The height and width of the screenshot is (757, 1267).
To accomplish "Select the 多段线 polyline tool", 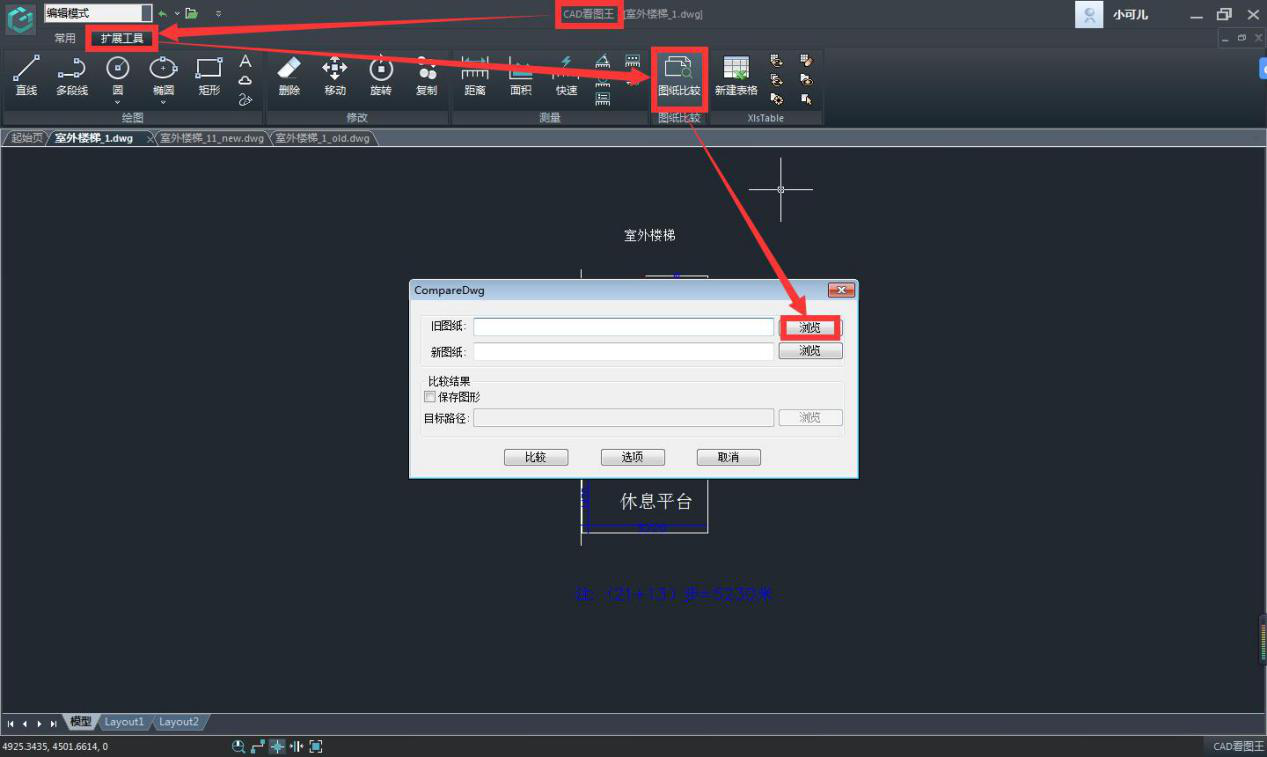I will click(x=72, y=76).
